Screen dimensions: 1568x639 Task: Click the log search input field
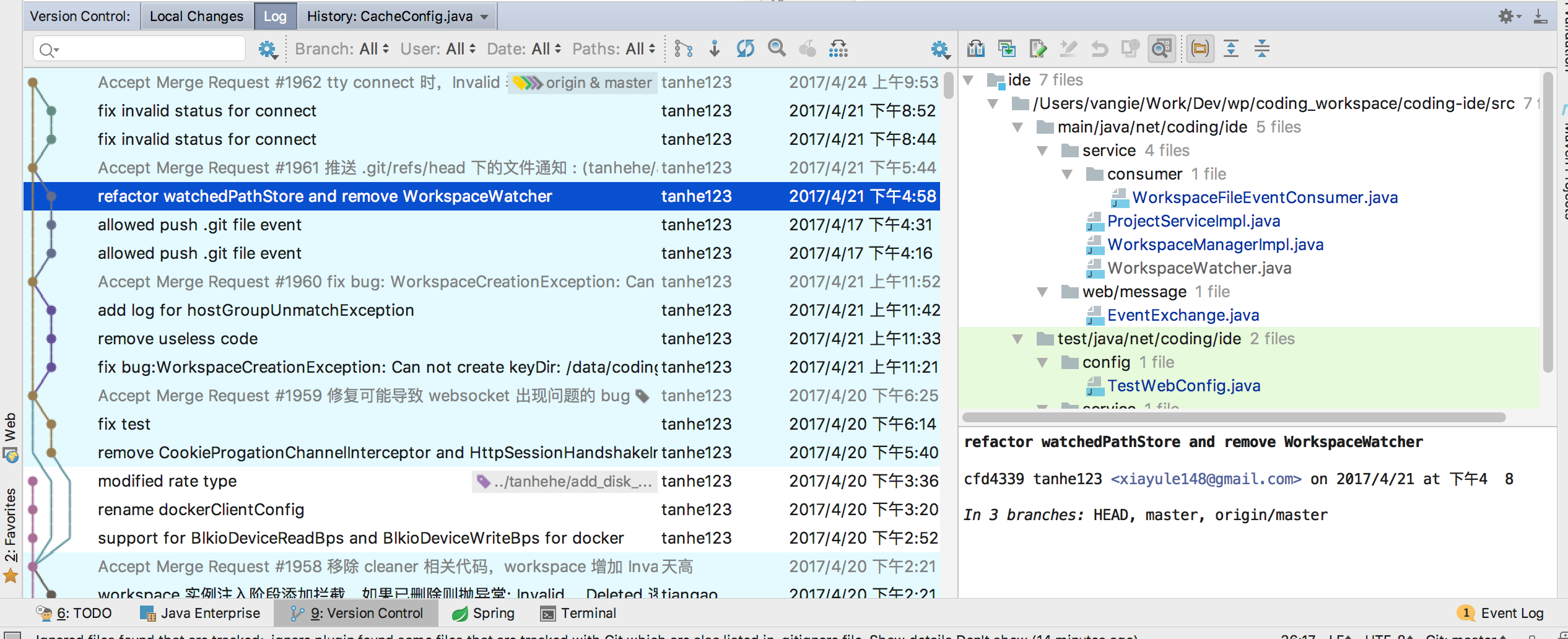(x=139, y=49)
